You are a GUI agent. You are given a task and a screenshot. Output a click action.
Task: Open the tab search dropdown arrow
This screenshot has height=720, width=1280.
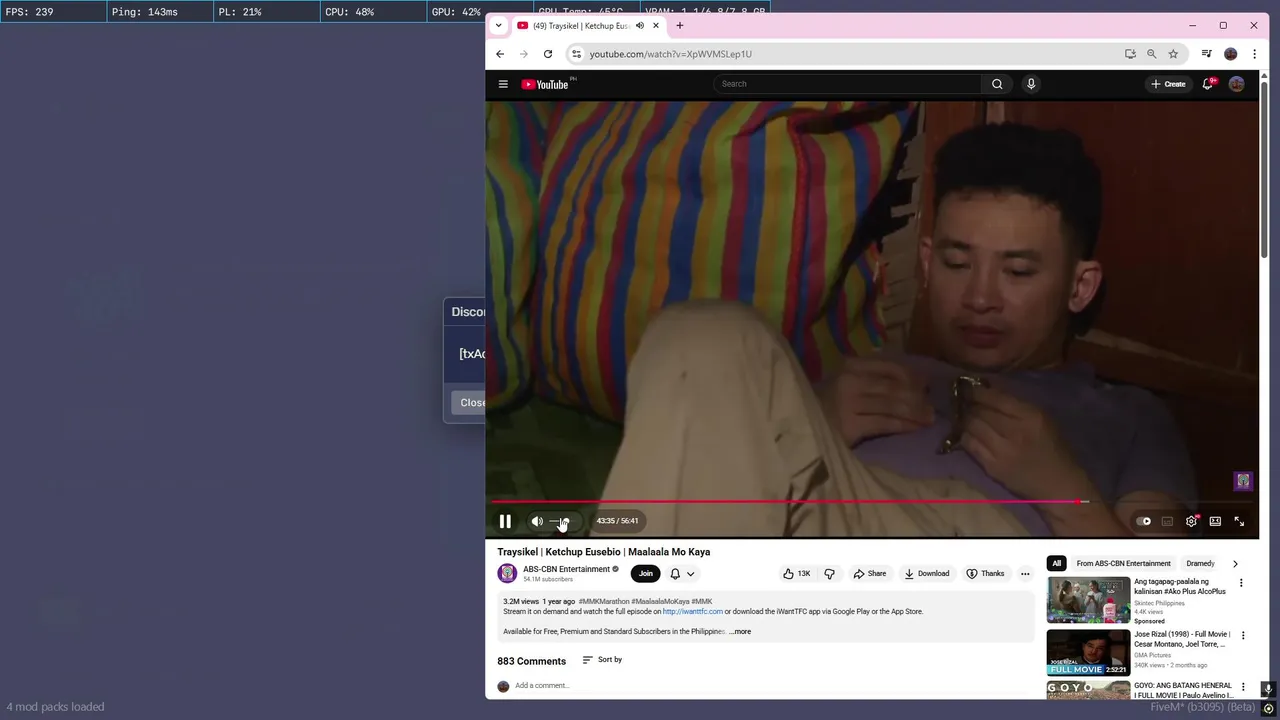pos(498,25)
